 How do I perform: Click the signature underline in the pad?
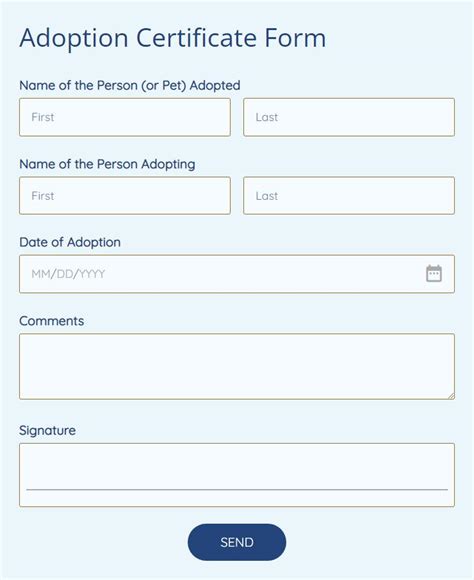[237, 489]
